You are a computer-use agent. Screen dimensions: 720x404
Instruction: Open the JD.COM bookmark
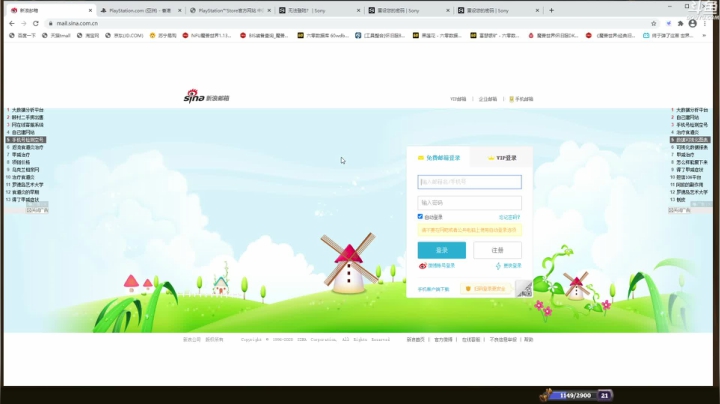[124, 35]
